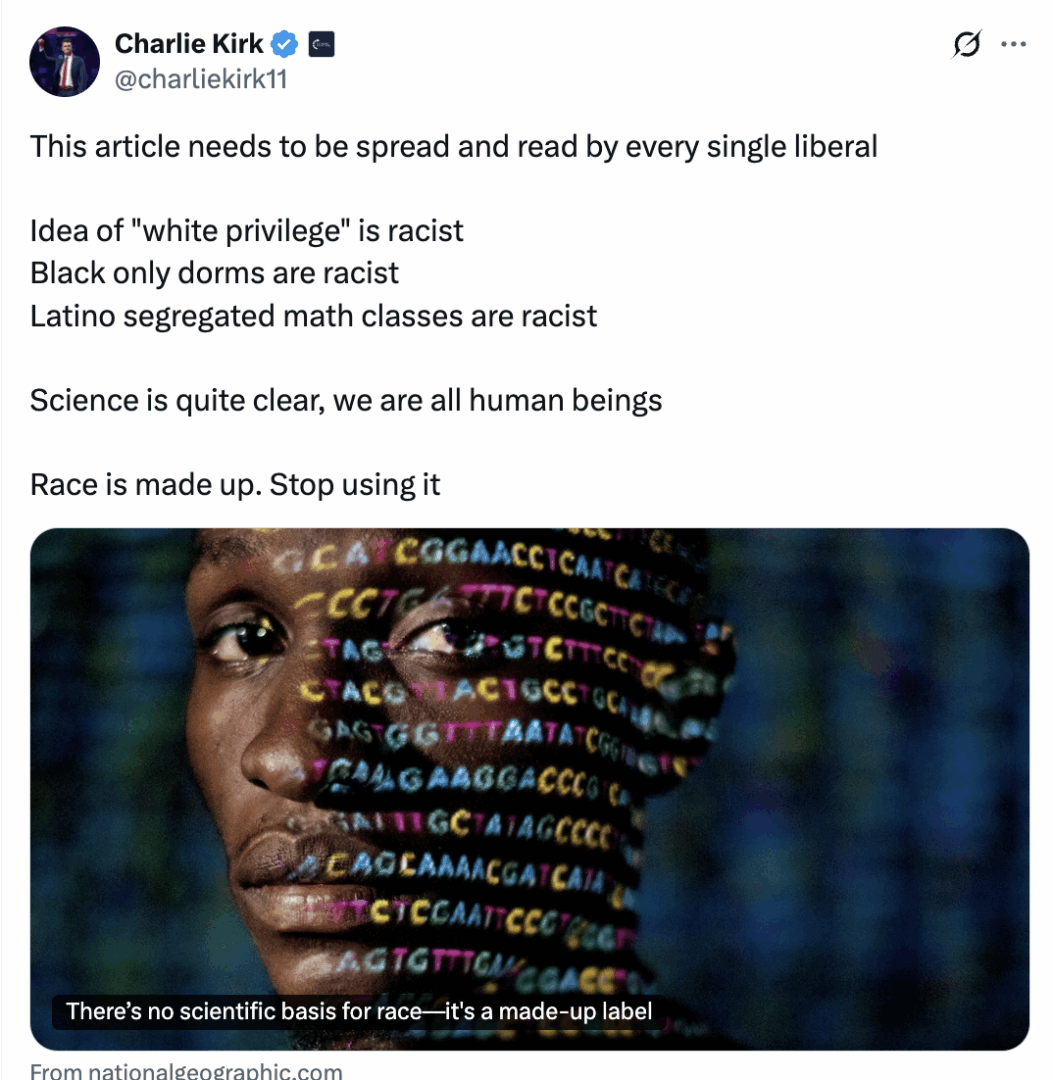Viewport: 1053px width, 1080px height.
Task: Click the "Black only dorms are racist" line
Action: pyautogui.click(x=214, y=273)
